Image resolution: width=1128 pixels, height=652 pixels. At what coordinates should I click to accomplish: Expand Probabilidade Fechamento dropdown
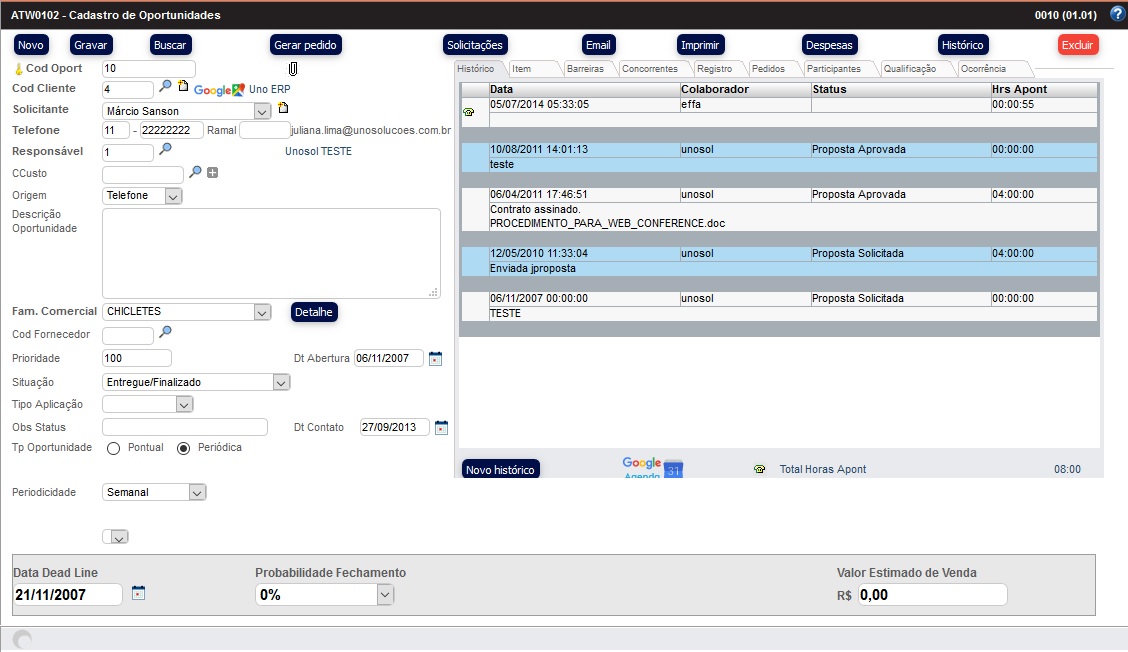[x=385, y=595]
